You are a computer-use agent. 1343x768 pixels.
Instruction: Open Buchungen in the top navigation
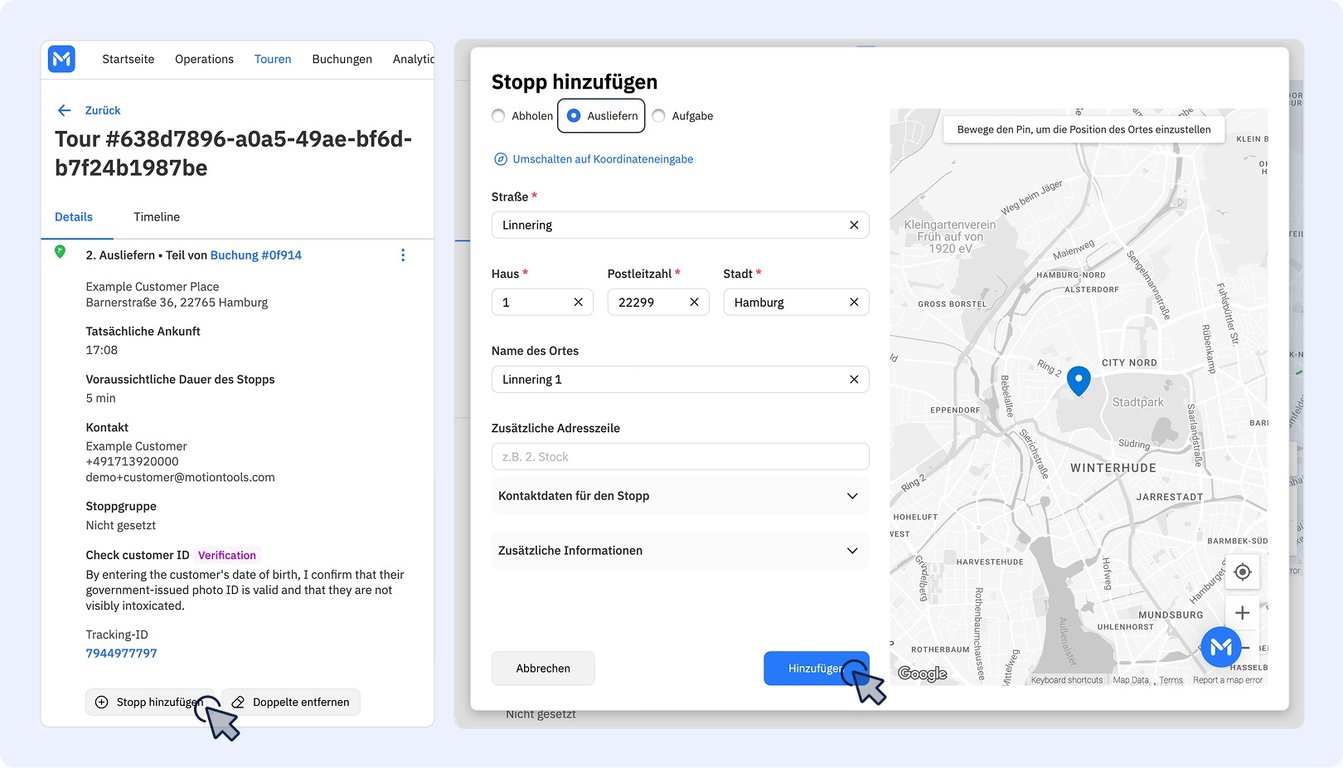[x=342, y=59]
